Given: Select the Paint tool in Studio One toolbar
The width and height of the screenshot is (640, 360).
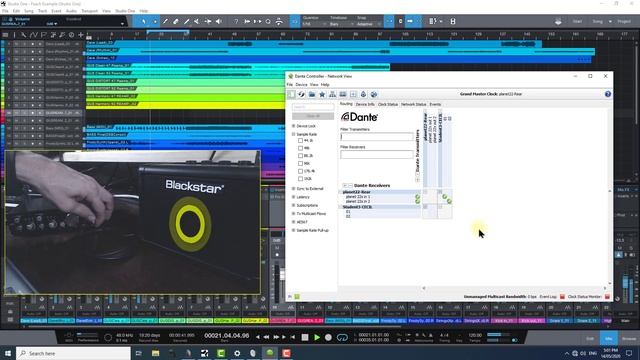Looking at the screenshot, I should (187, 21).
